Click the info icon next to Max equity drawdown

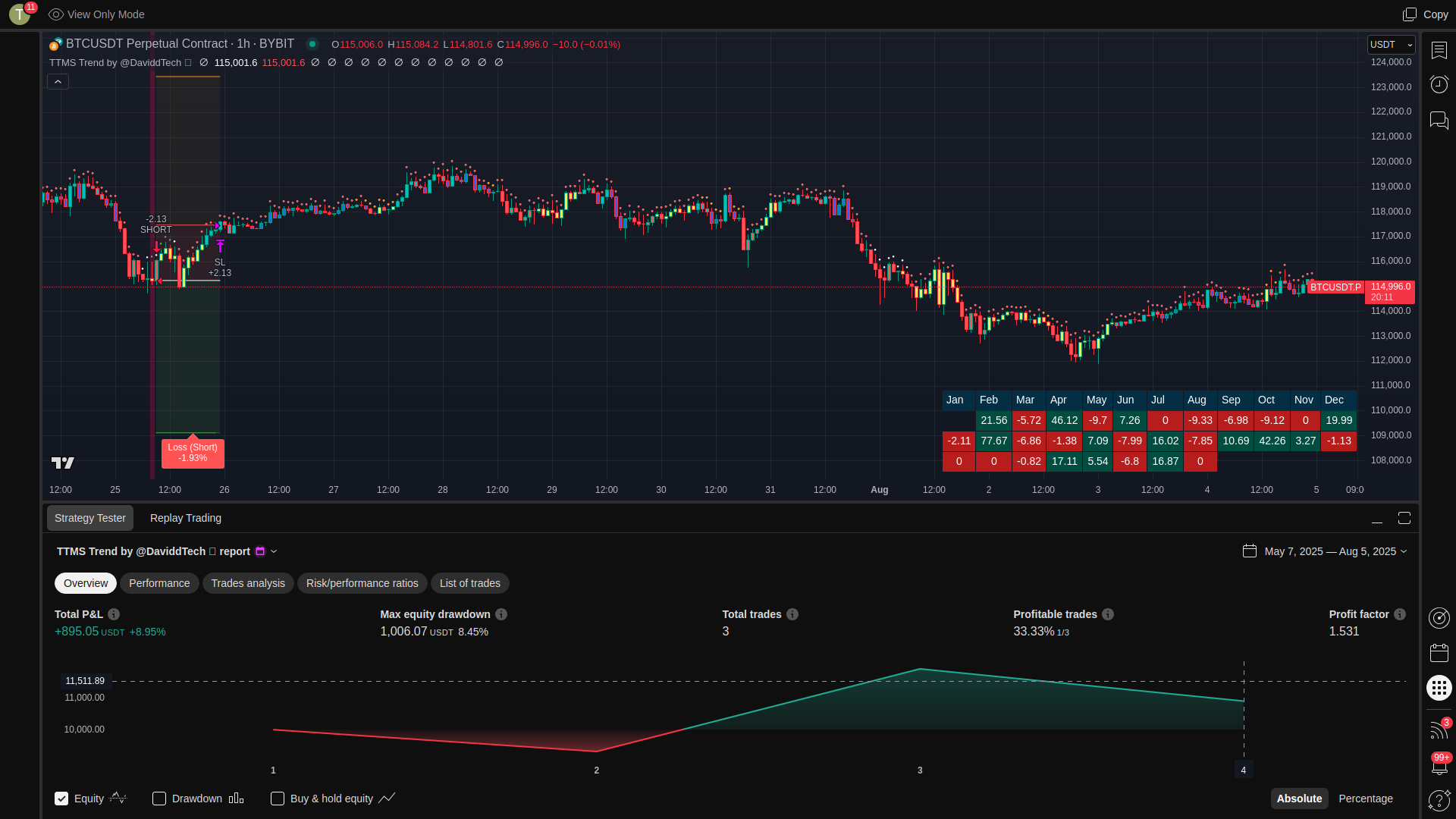tap(501, 614)
